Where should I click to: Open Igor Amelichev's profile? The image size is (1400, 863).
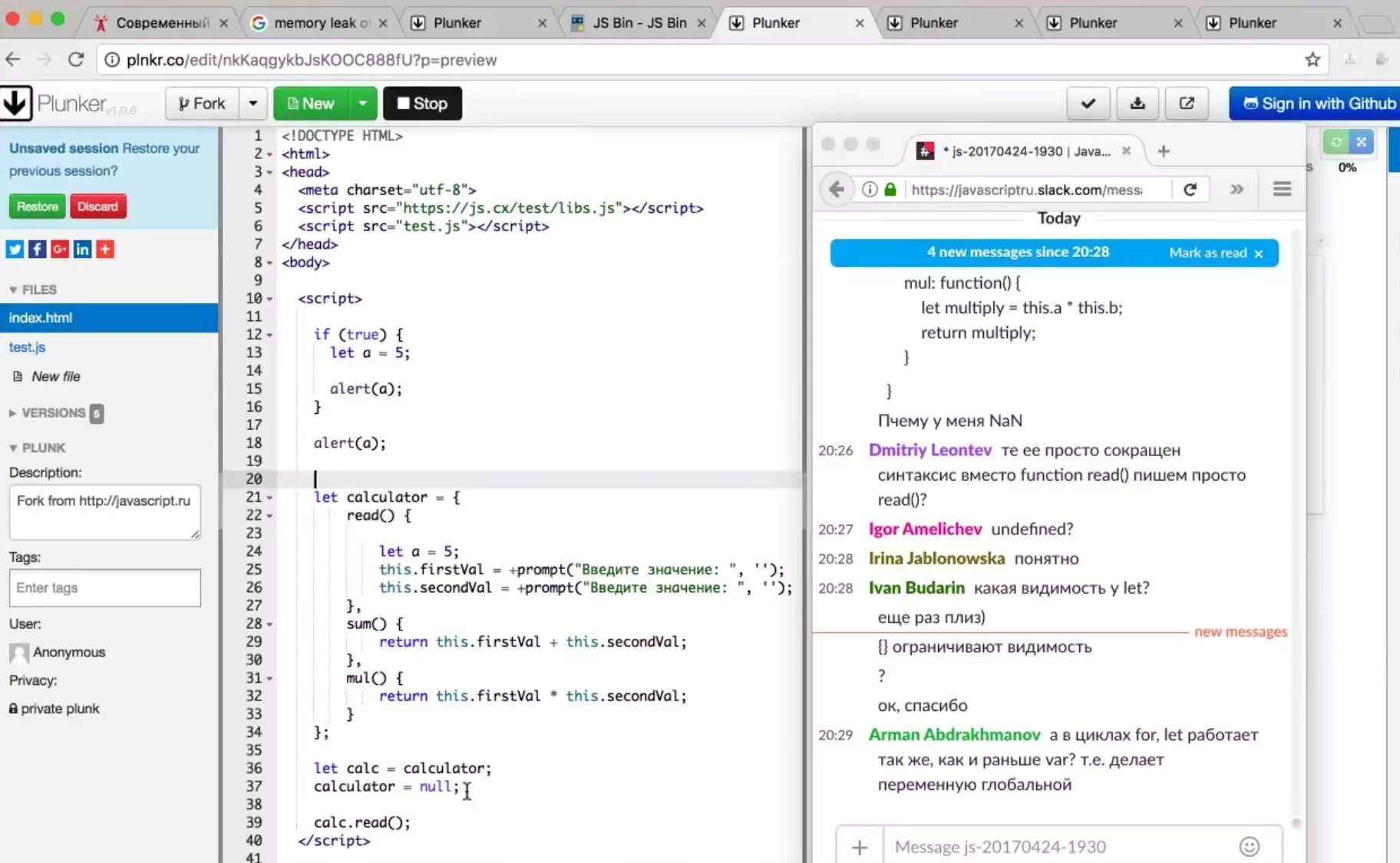(925, 529)
